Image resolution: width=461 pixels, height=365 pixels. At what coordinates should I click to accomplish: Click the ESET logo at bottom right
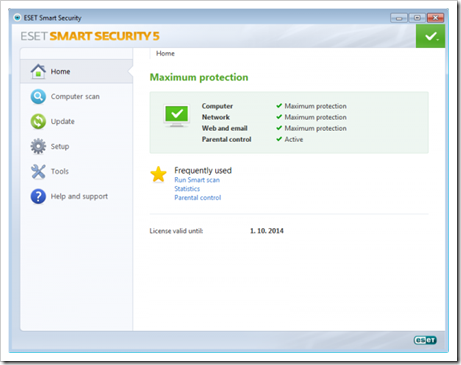pyautogui.click(x=425, y=340)
